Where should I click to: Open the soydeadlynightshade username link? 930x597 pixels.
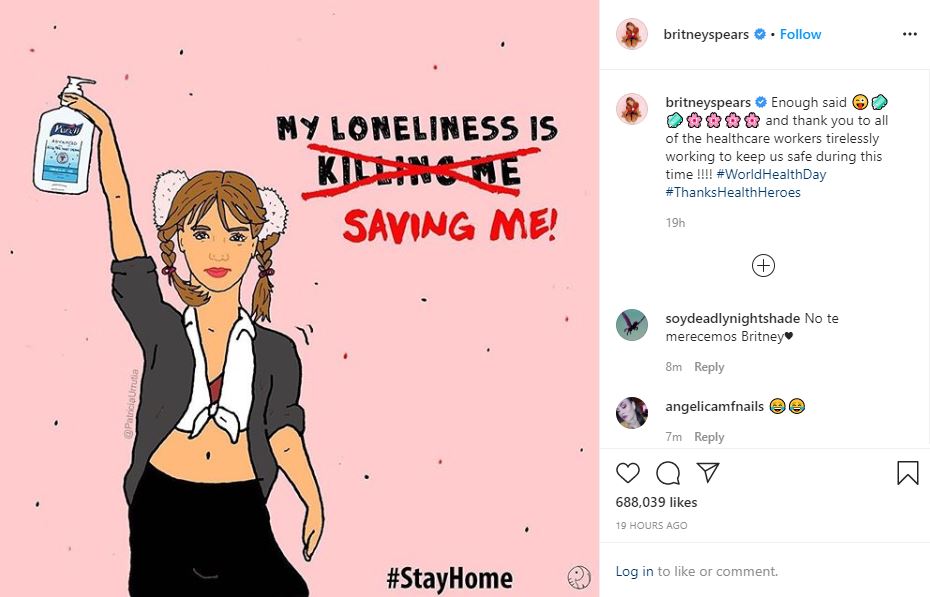[x=732, y=319]
